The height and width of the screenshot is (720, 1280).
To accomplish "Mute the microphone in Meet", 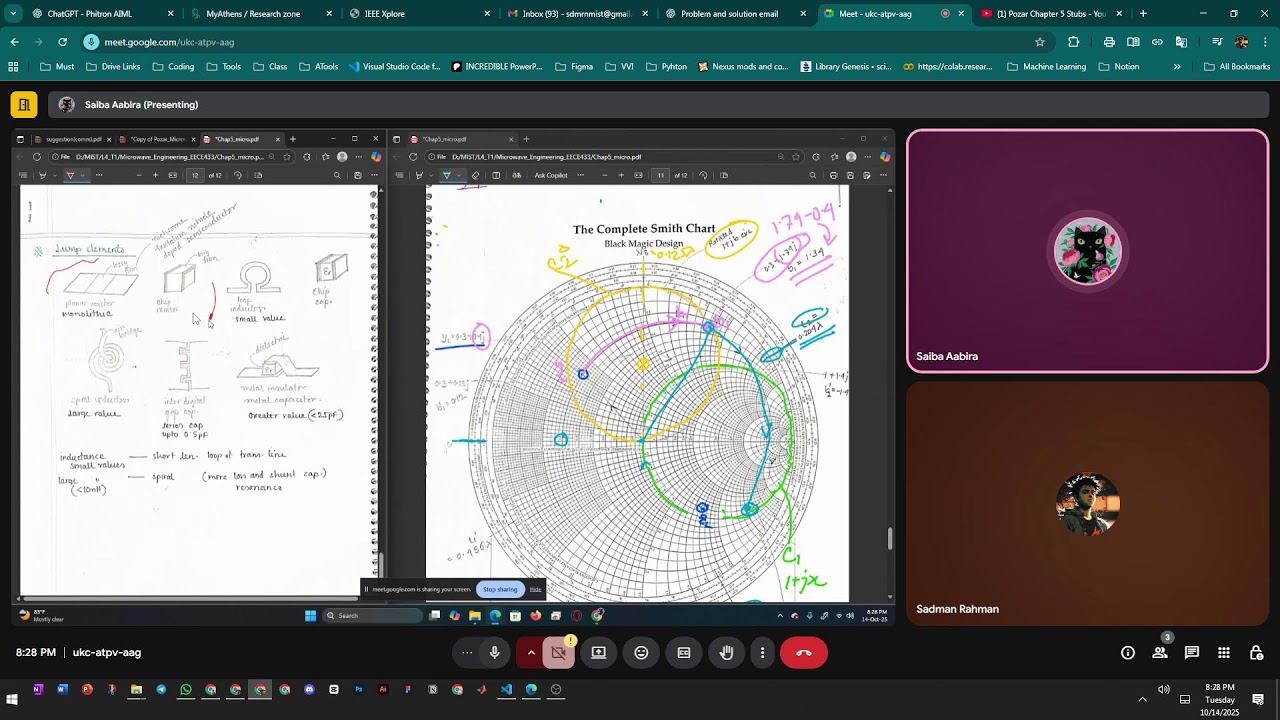I will tap(494, 653).
